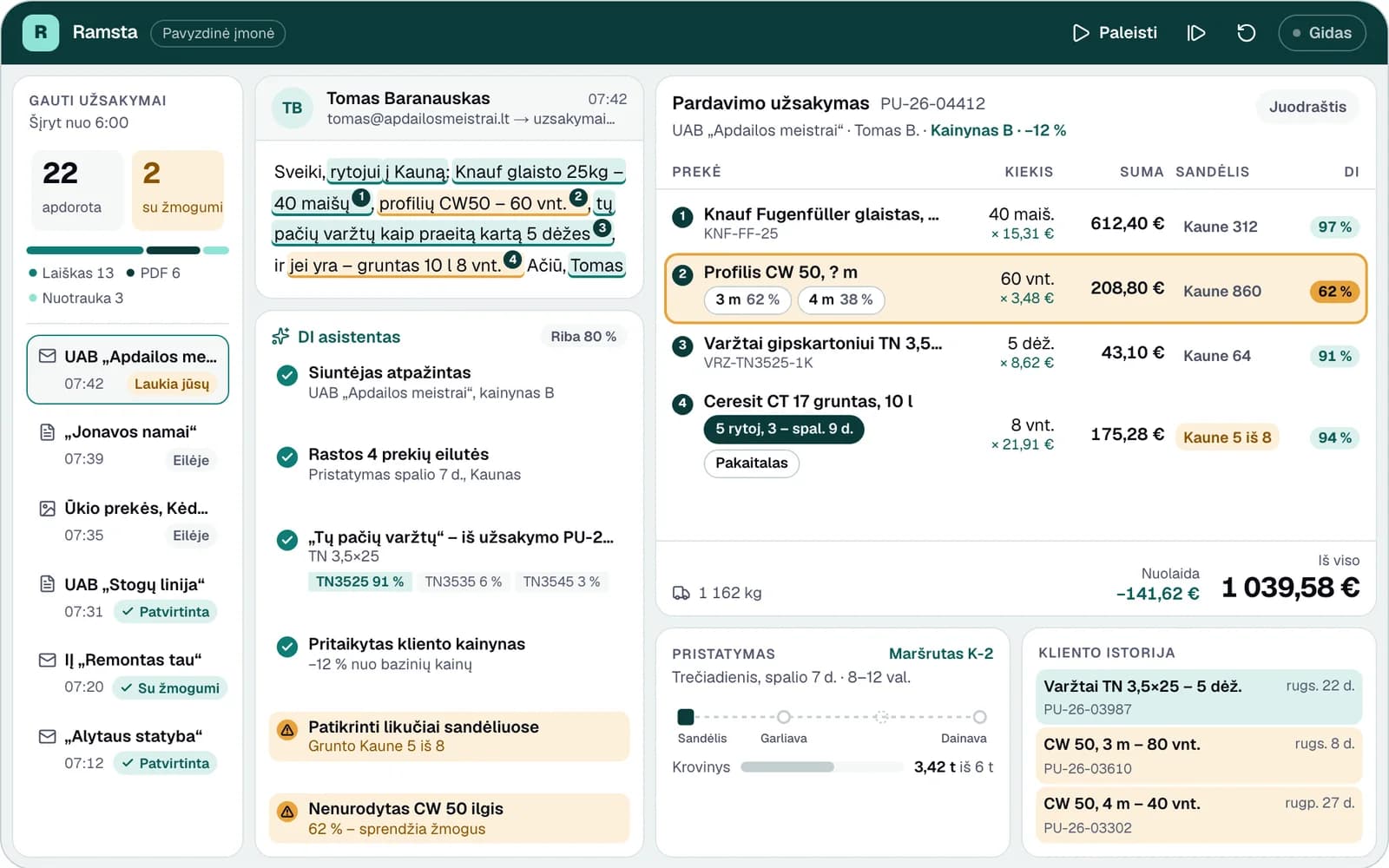Click the DI asistentas sparkle icon
Screen dimensions: 1389x868
(x=280, y=337)
